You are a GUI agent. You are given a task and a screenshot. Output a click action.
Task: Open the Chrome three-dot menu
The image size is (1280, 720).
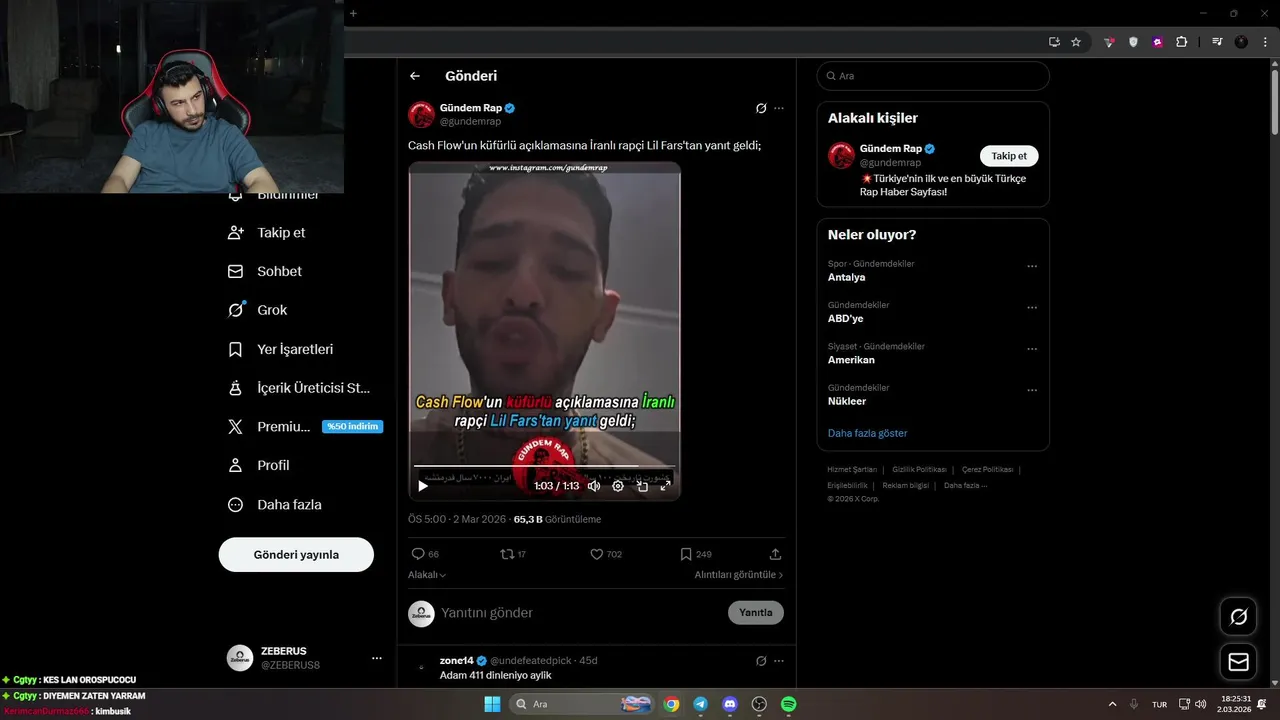(1264, 42)
